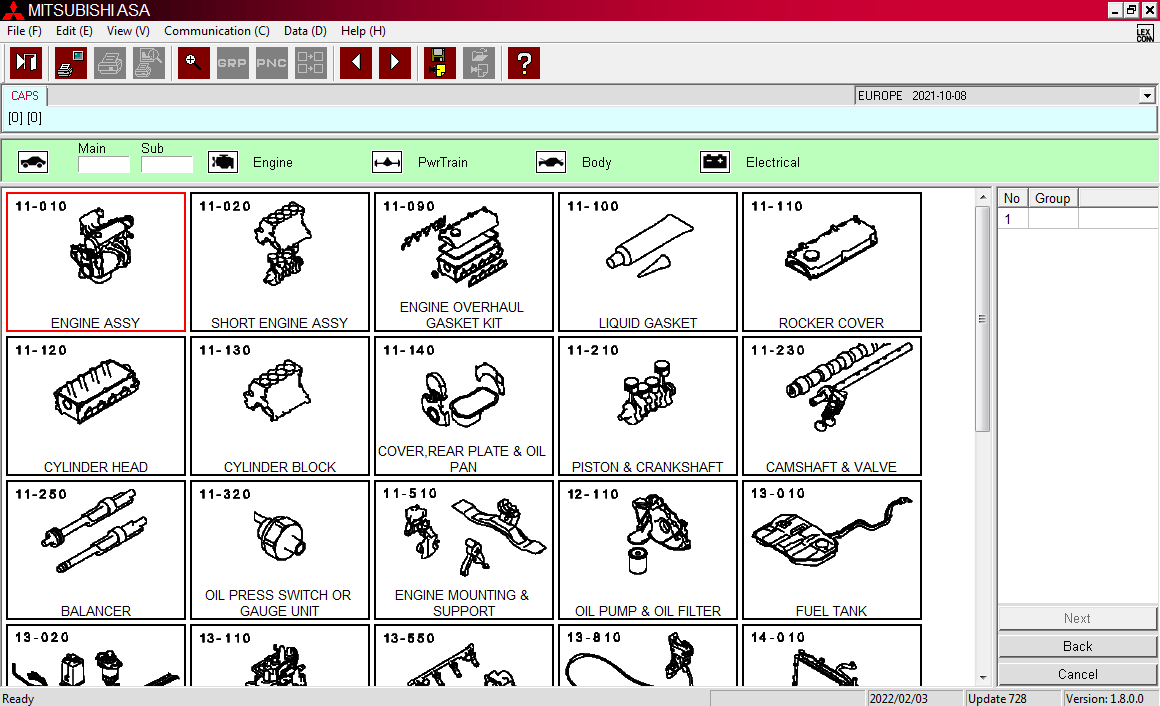Open the Edit (E) menu
This screenshot has height=706, width=1160.
(74, 31)
